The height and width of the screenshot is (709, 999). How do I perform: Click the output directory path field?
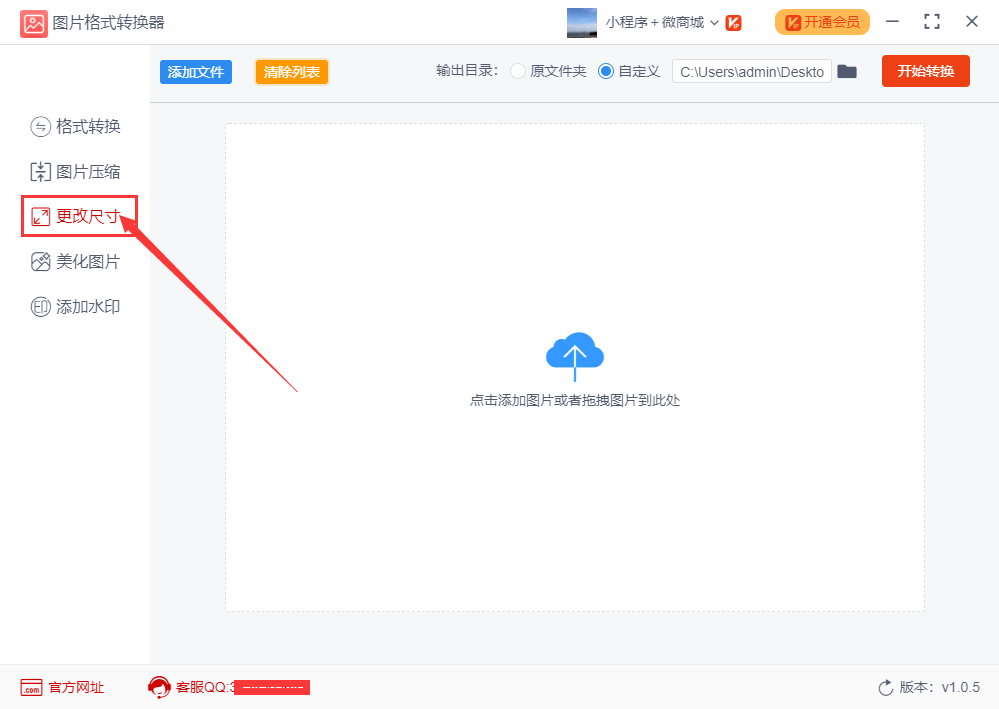click(x=752, y=71)
